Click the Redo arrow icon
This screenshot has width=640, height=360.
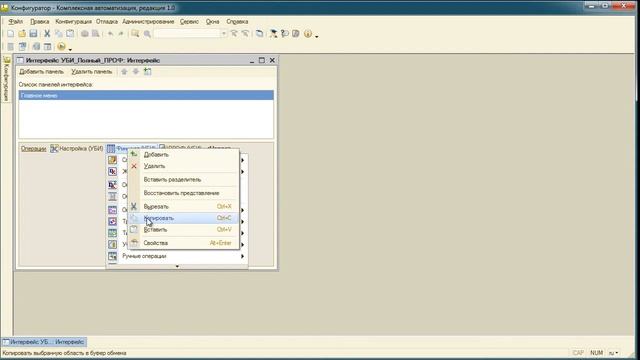121,34
